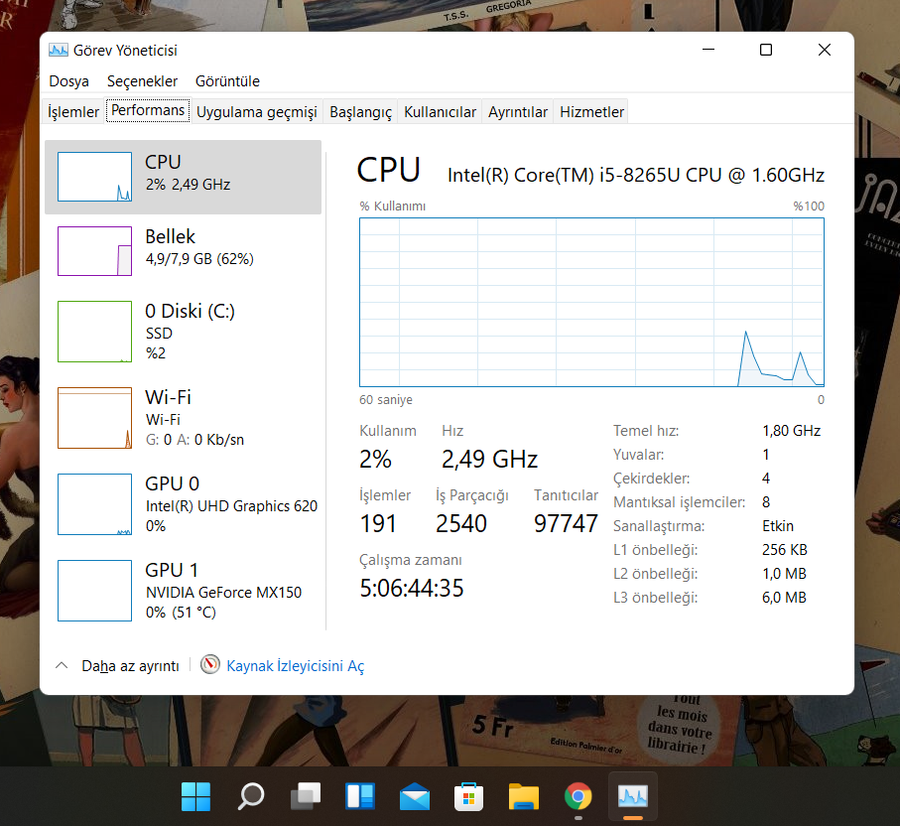Open the Seçenekler menu
The image size is (900, 826).
click(142, 81)
